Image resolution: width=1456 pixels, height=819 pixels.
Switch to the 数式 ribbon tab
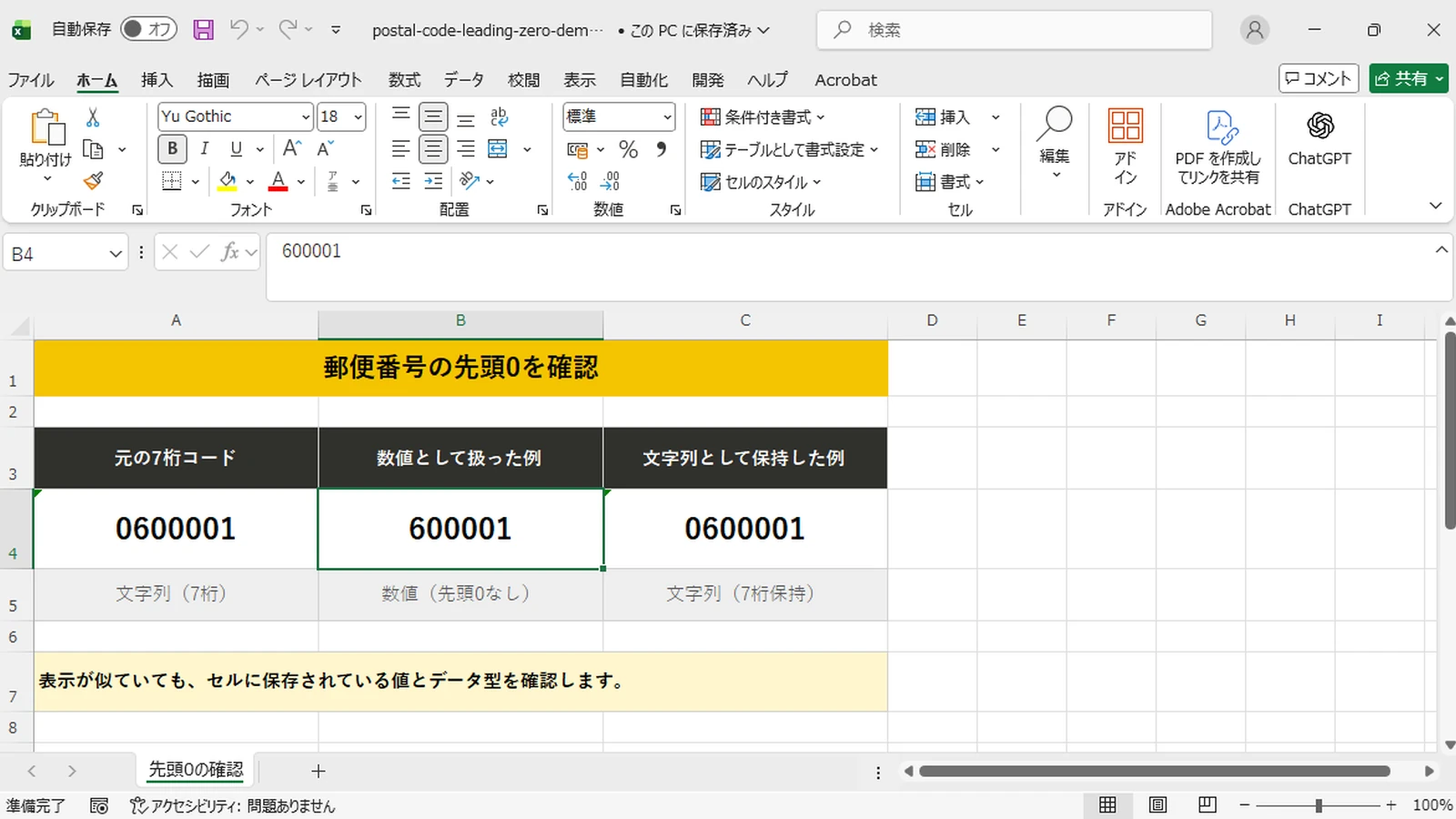[x=404, y=80]
